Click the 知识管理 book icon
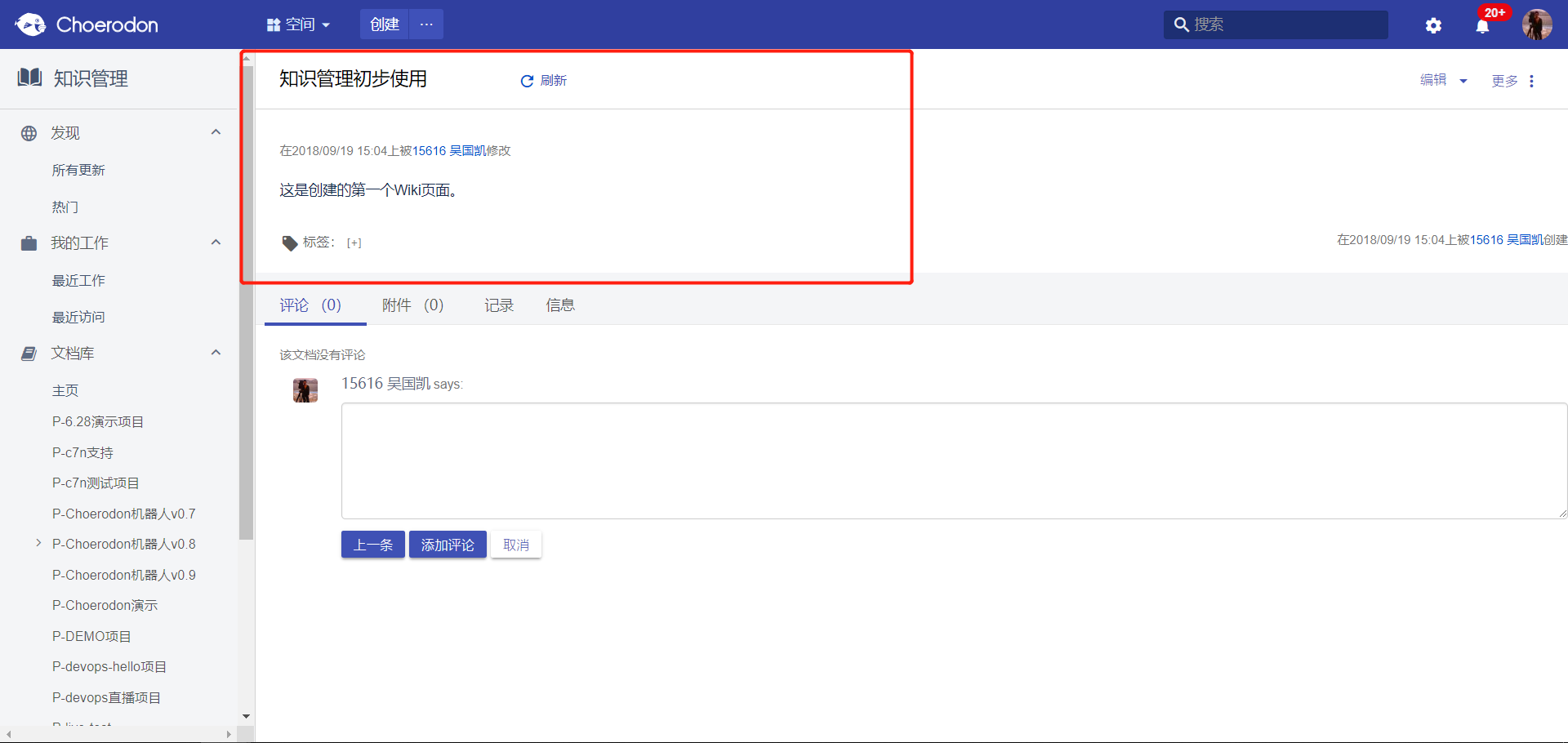 pos(30,78)
